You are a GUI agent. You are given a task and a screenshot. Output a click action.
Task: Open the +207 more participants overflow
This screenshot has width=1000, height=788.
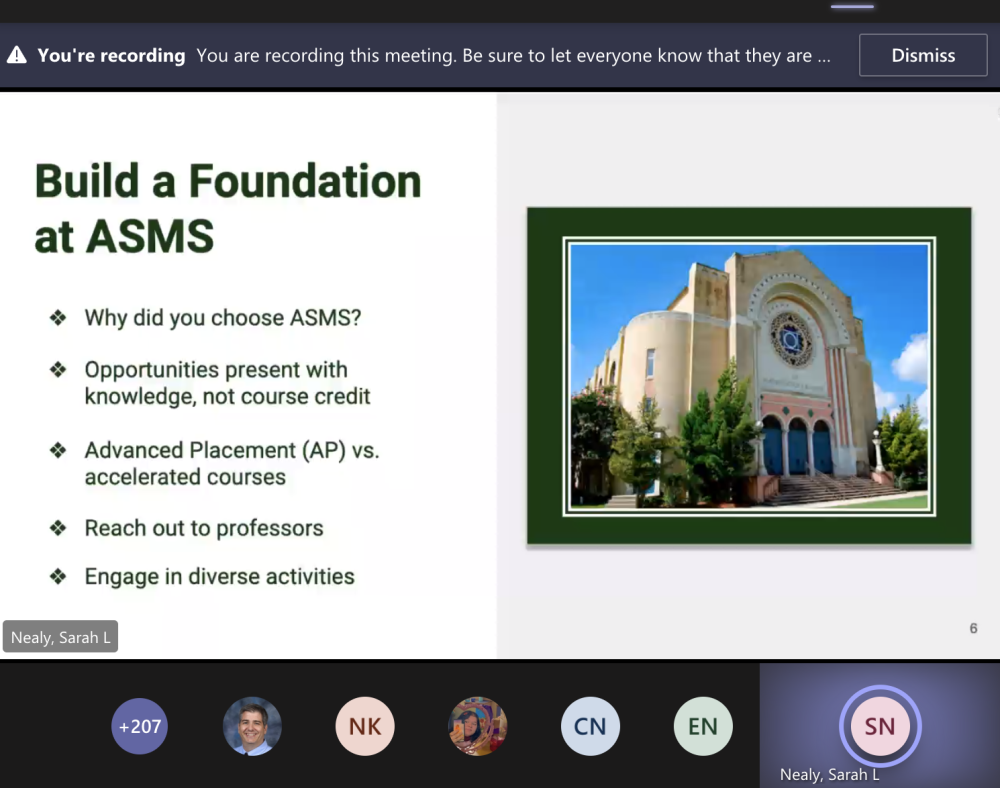pos(140,726)
